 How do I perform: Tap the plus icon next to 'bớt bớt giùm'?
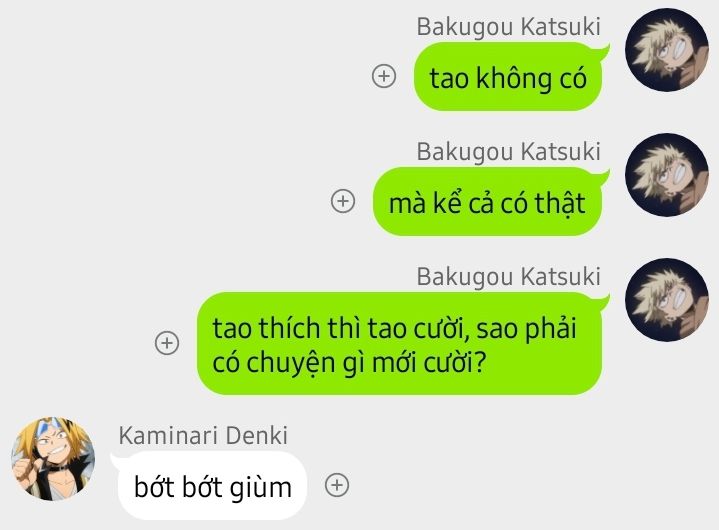(337, 485)
